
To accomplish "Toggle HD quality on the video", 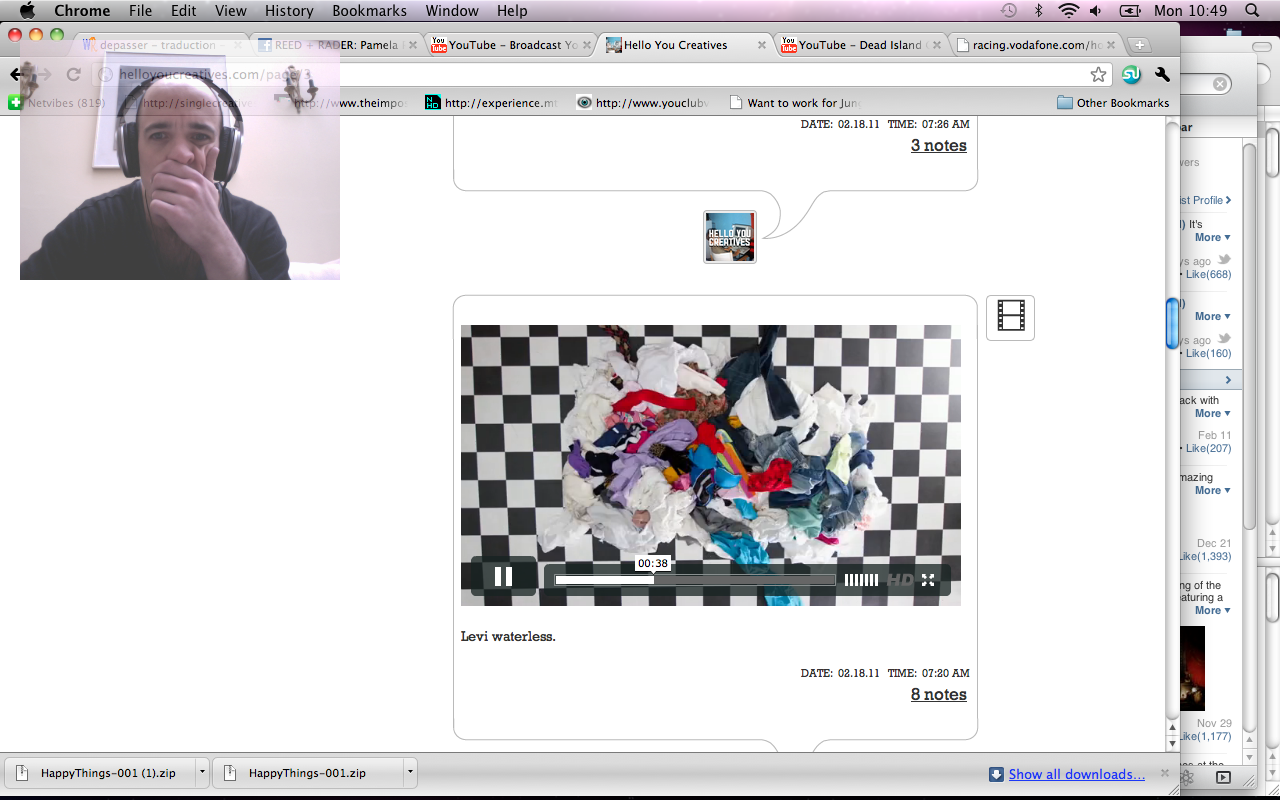I will [x=900, y=580].
